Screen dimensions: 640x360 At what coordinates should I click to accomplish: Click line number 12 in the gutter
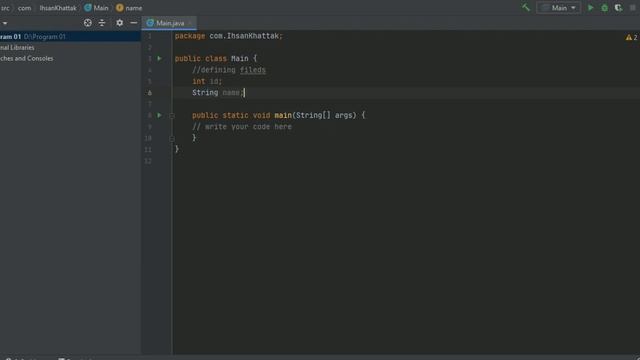click(148, 161)
